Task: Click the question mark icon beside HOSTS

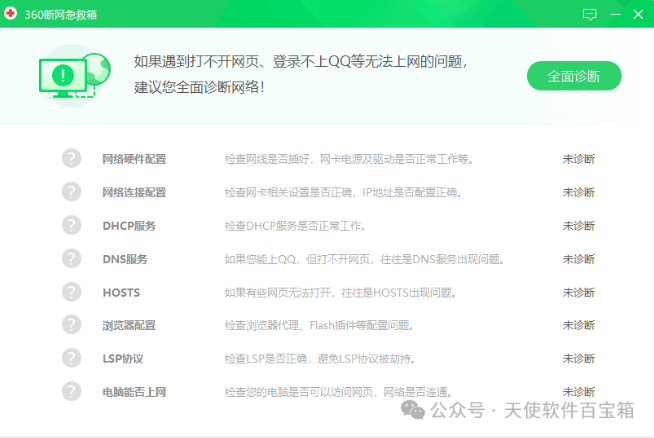Action: 71,292
